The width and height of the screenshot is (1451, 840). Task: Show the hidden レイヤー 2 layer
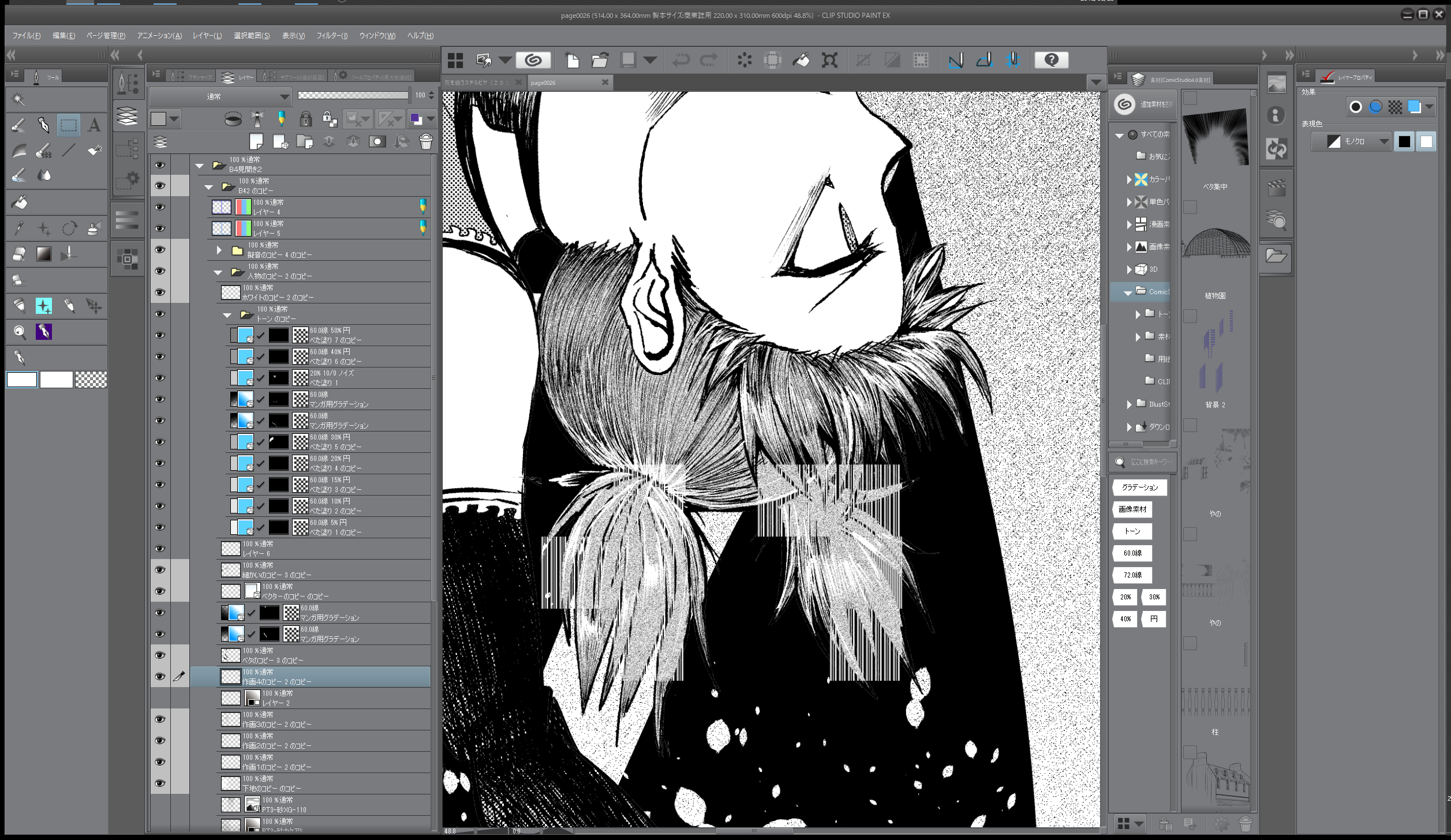160,698
